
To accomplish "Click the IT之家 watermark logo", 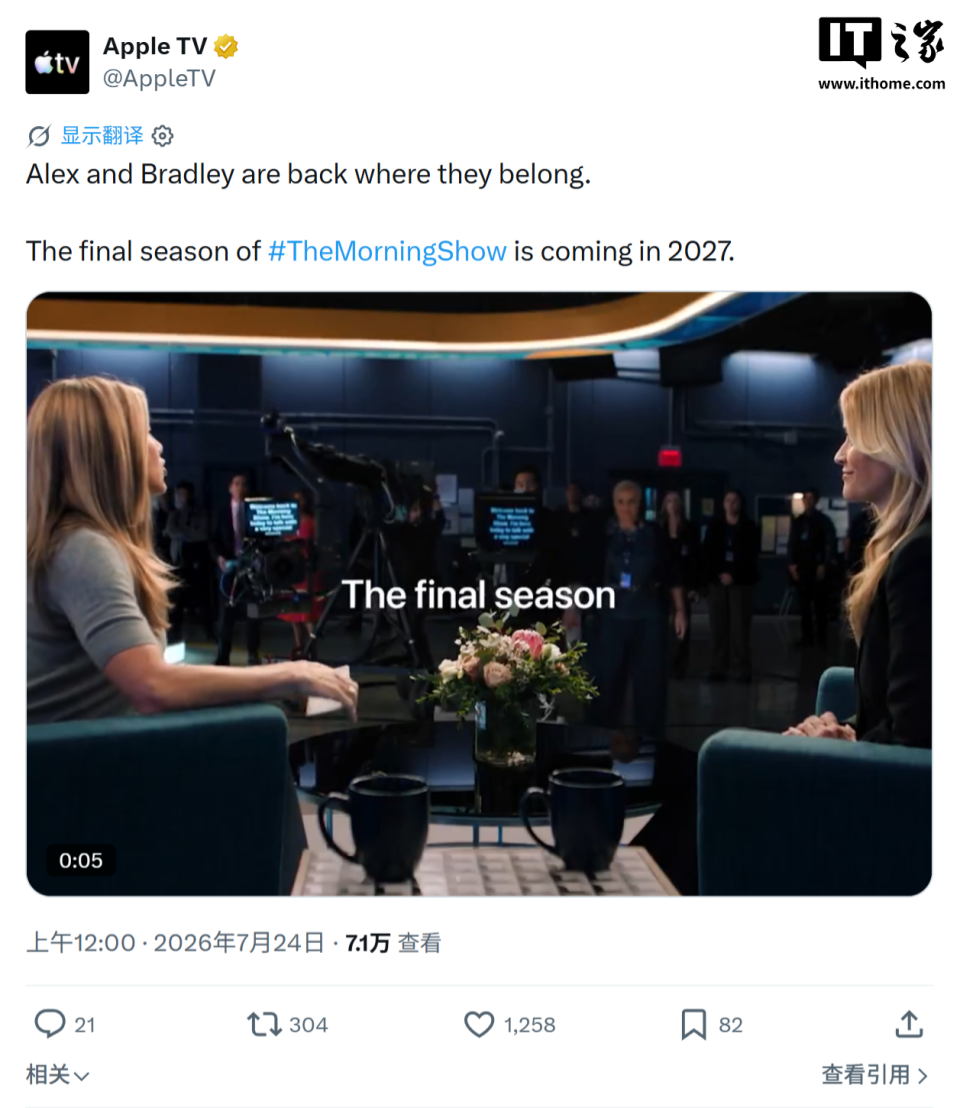I will pos(882,54).
